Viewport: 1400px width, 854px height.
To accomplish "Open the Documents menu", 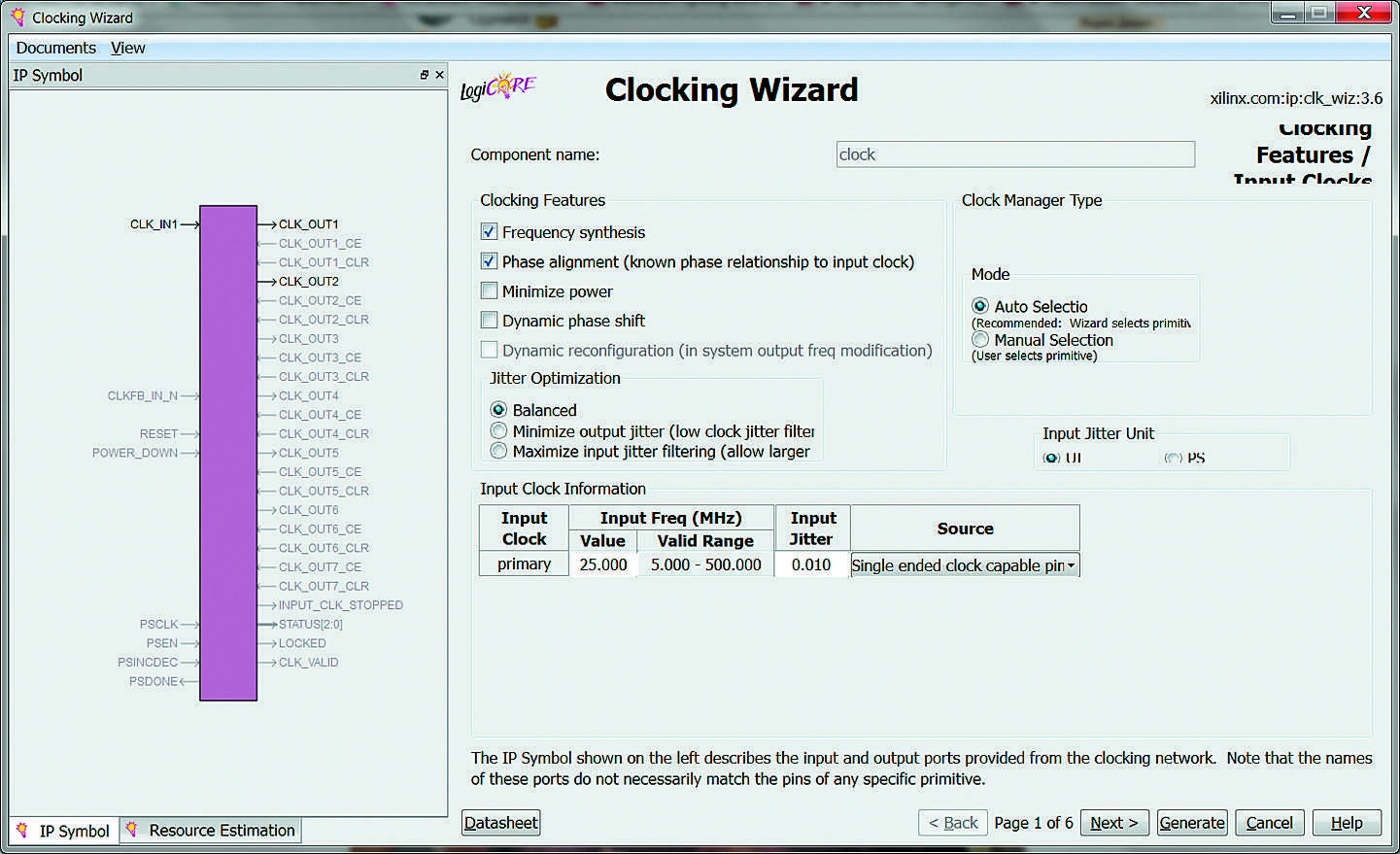I will 55,48.
